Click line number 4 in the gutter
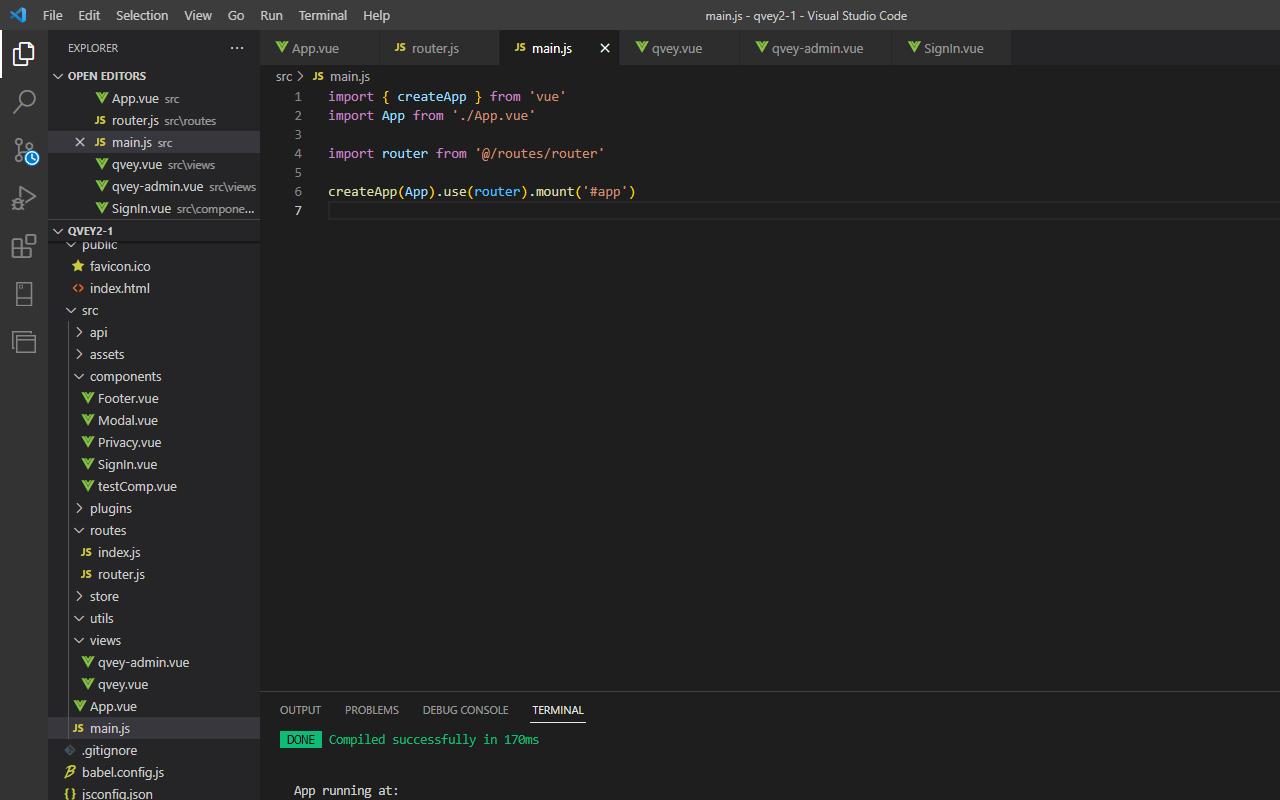 click(x=298, y=153)
